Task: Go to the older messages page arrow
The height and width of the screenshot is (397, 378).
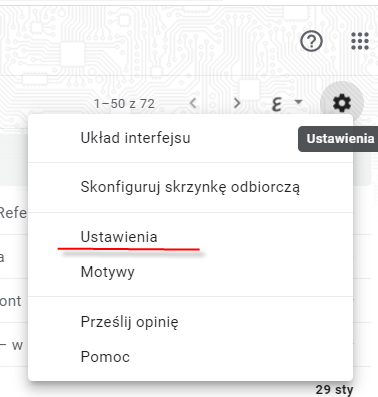Action: click(237, 103)
